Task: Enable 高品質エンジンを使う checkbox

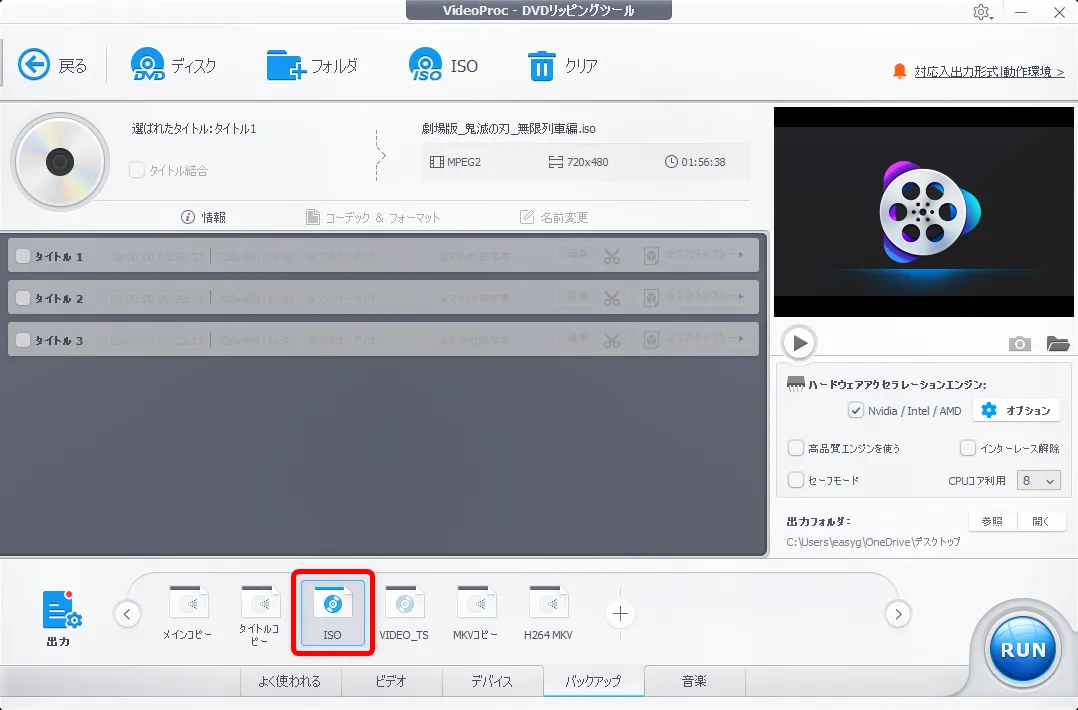Action: coord(795,448)
